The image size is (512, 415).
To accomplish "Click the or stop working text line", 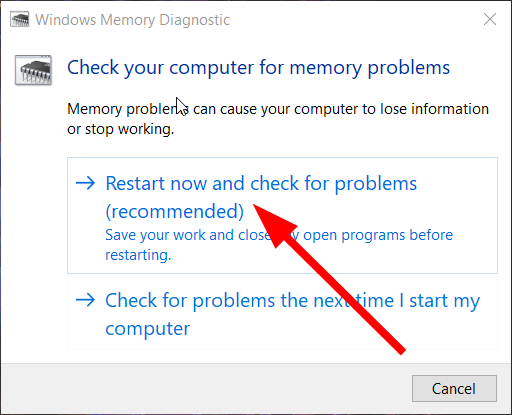I will coord(121,129).
